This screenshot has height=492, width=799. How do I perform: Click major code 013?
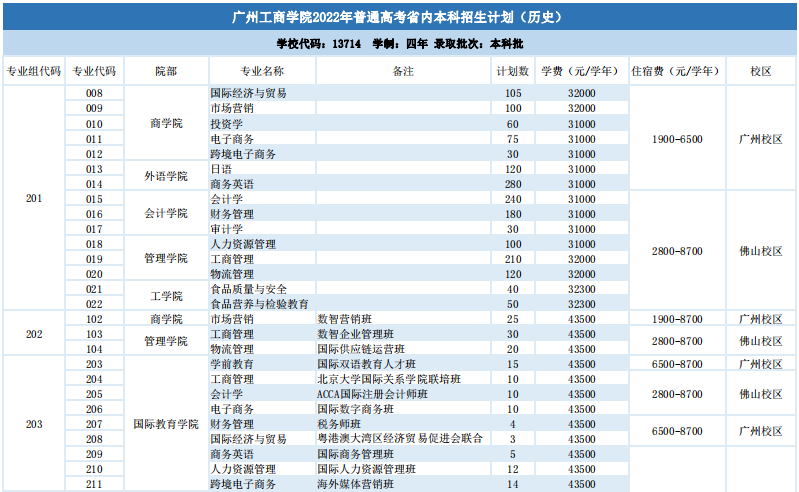pos(94,169)
